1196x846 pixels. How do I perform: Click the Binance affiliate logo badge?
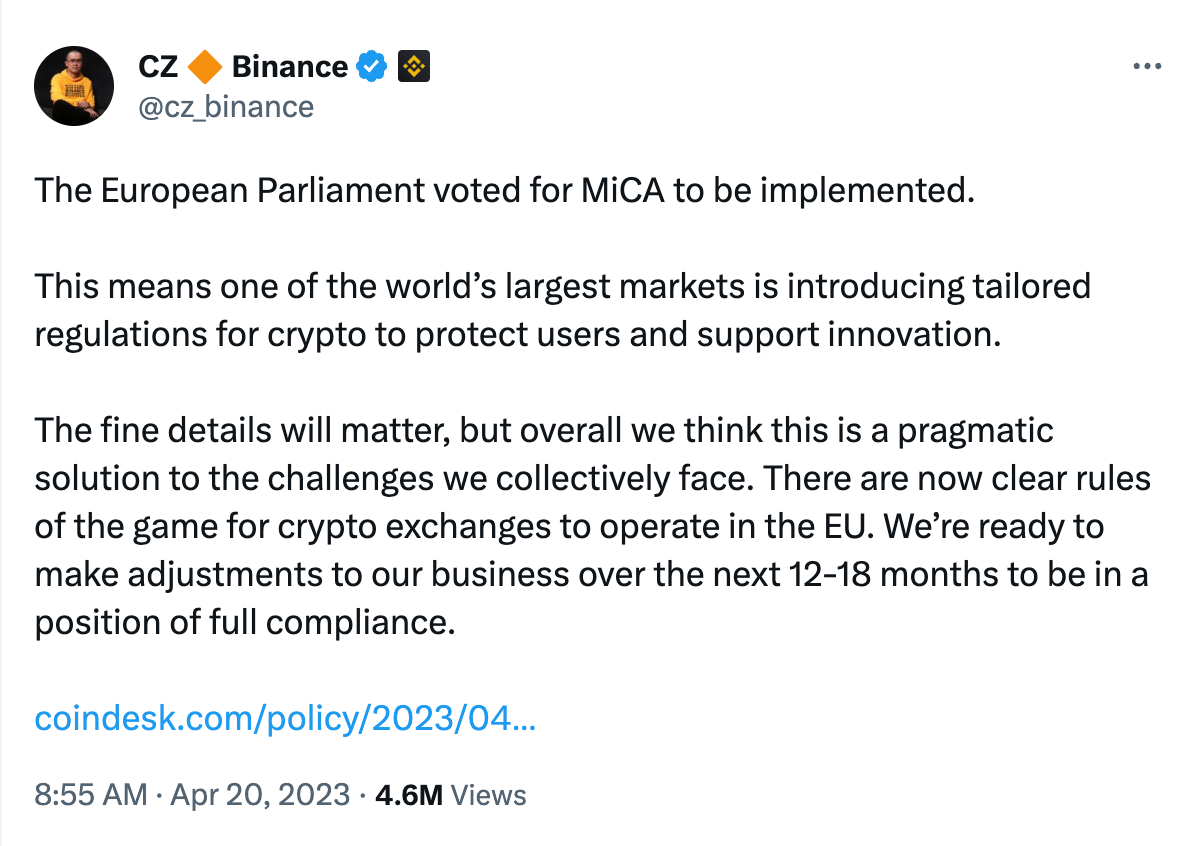tap(413, 67)
